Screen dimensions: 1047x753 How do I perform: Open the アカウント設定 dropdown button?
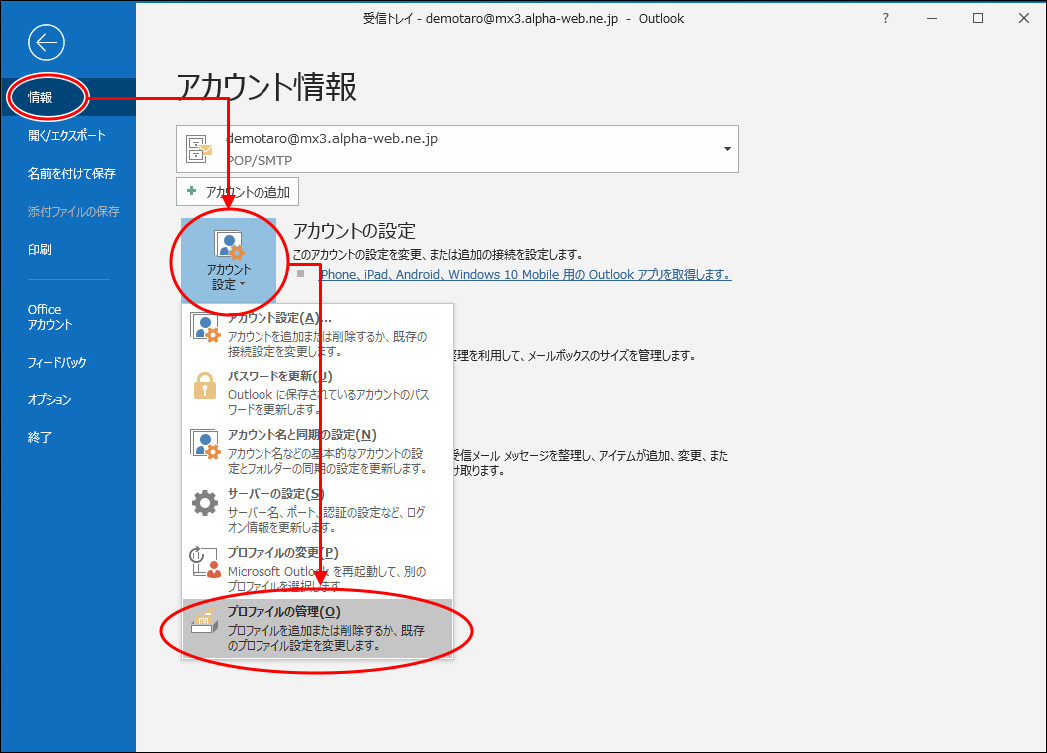coord(228,260)
